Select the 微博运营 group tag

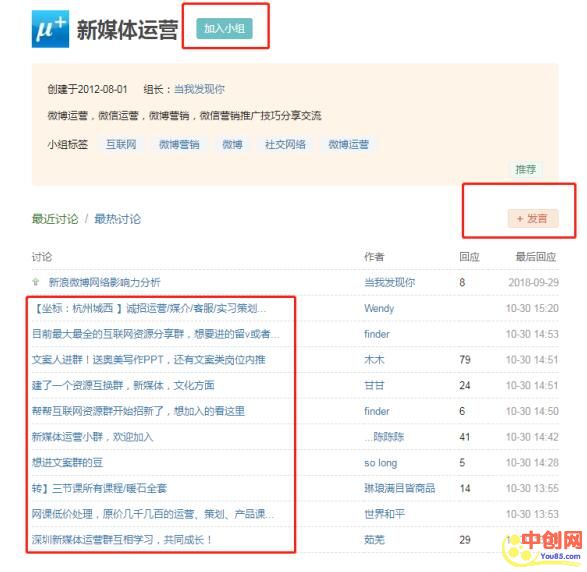349,144
